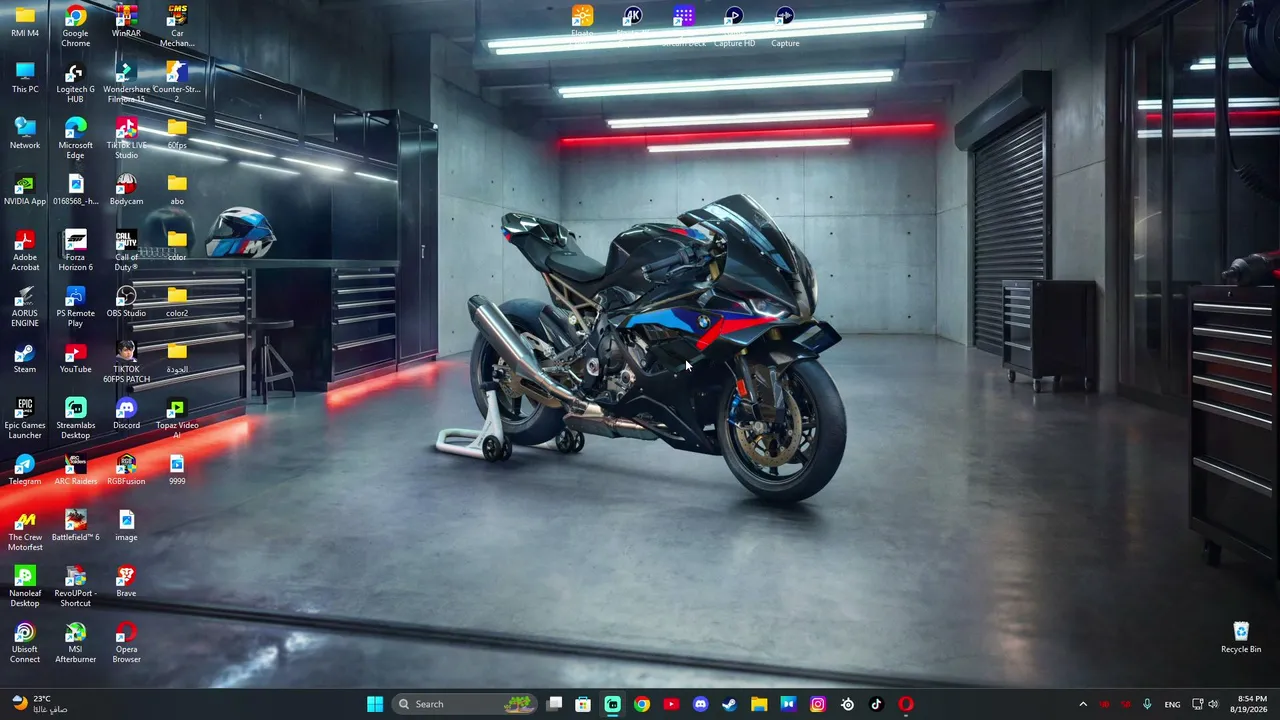Image resolution: width=1280 pixels, height=720 pixels.
Task: Open TikTok from the taskbar
Action: 876,704
